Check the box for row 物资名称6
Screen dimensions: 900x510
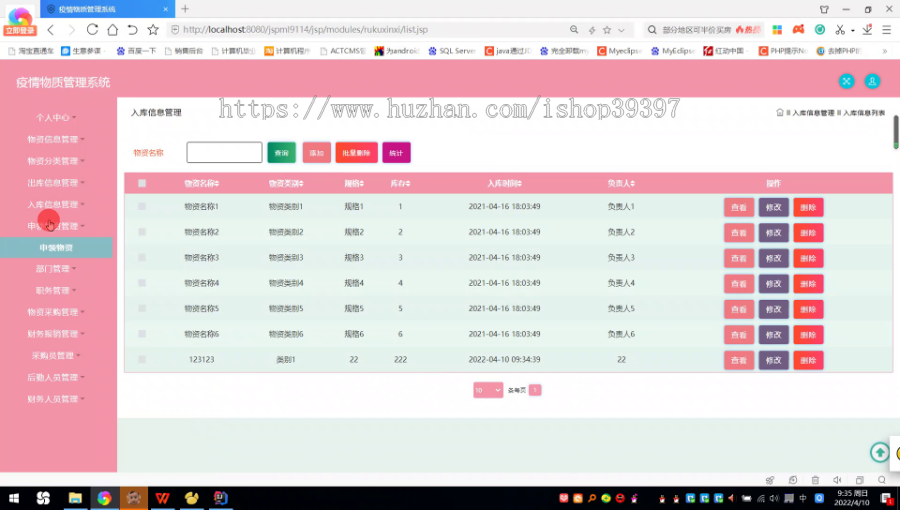click(142, 334)
